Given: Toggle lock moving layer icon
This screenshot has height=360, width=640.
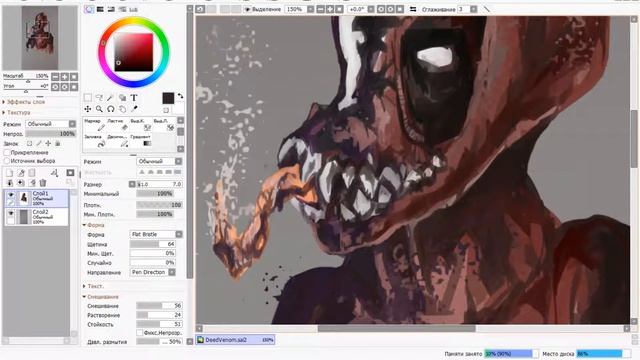Looking at the screenshot, I should [48, 143].
